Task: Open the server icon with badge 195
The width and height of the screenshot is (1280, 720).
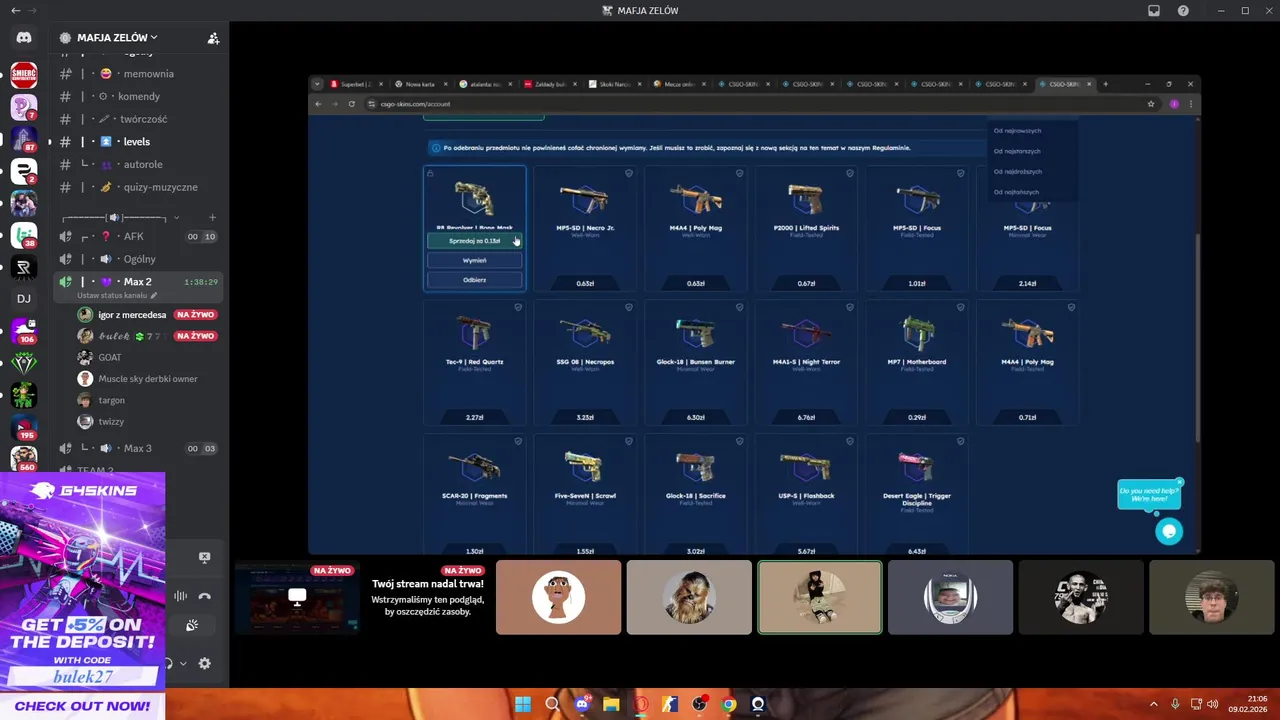Action: [x=24, y=427]
